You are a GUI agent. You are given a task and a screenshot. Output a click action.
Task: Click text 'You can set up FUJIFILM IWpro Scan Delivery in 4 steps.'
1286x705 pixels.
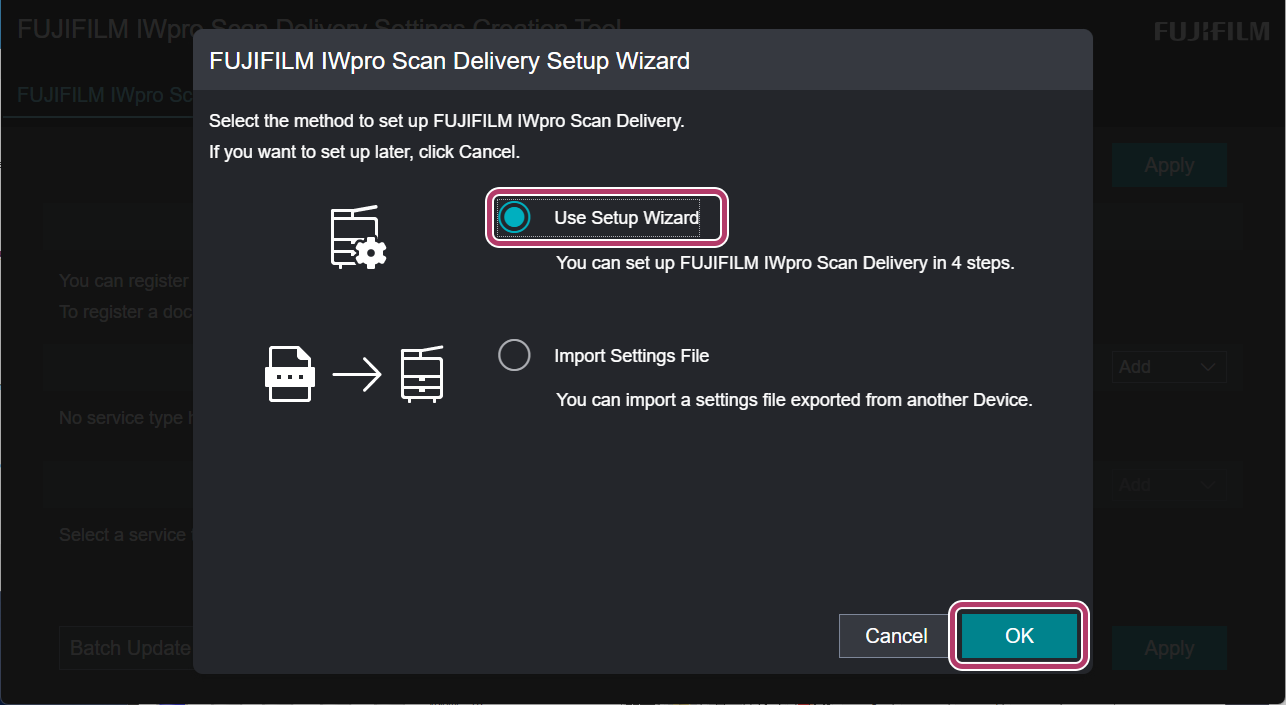tap(785, 264)
